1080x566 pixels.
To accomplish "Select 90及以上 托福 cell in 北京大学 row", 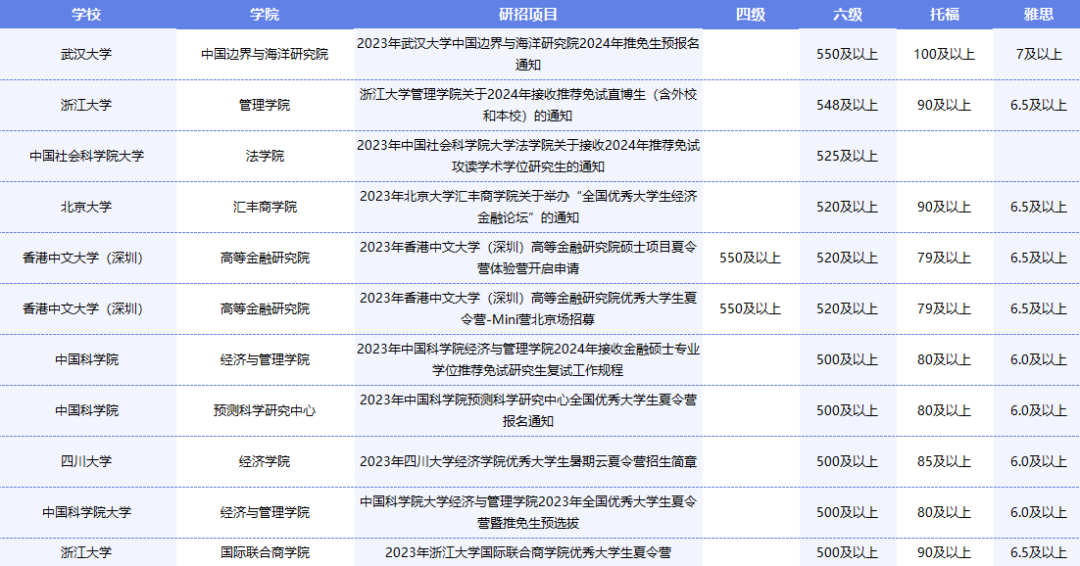I will point(944,207).
